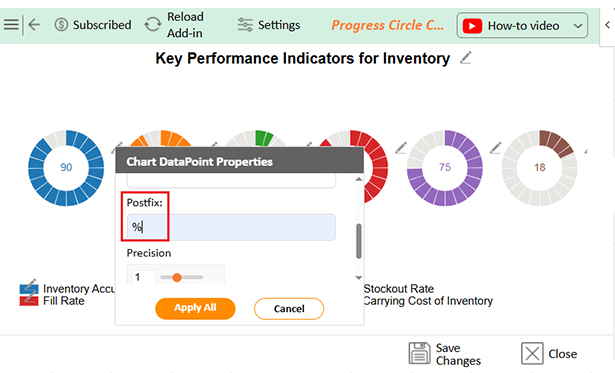This screenshot has width=615, height=373.
Task: Open Settings from the top bar
Action: (269, 25)
